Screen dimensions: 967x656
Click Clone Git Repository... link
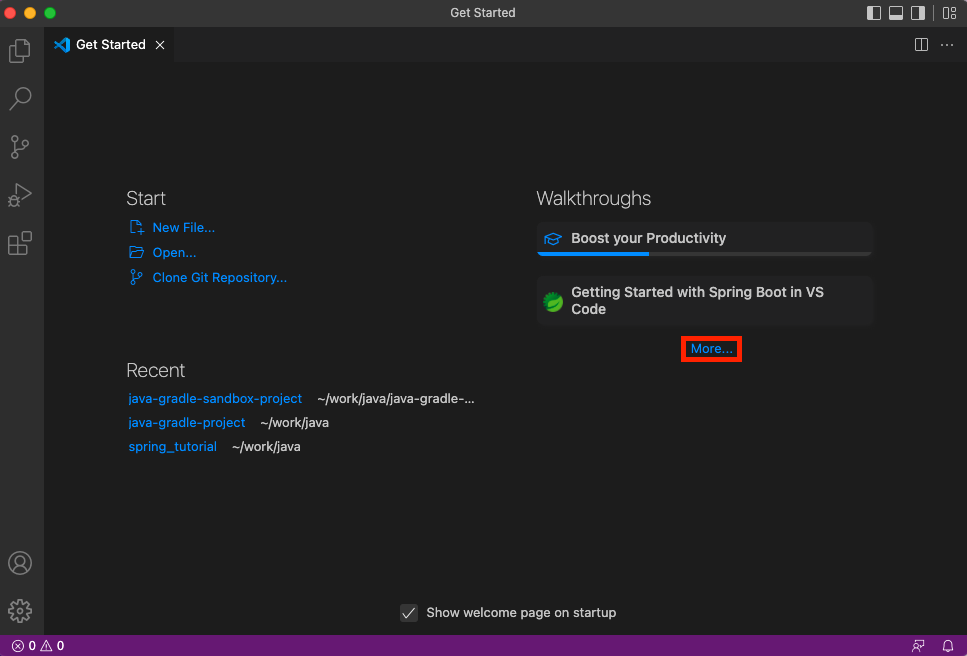220,278
